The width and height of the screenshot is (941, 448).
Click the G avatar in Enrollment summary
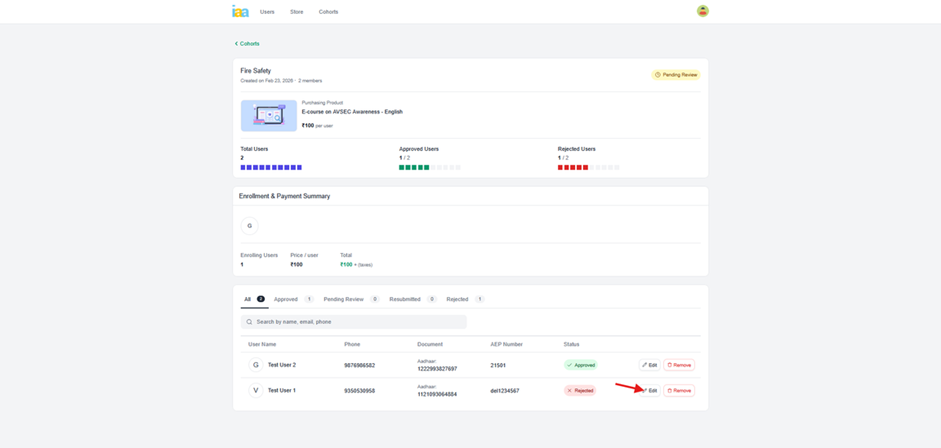point(249,226)
